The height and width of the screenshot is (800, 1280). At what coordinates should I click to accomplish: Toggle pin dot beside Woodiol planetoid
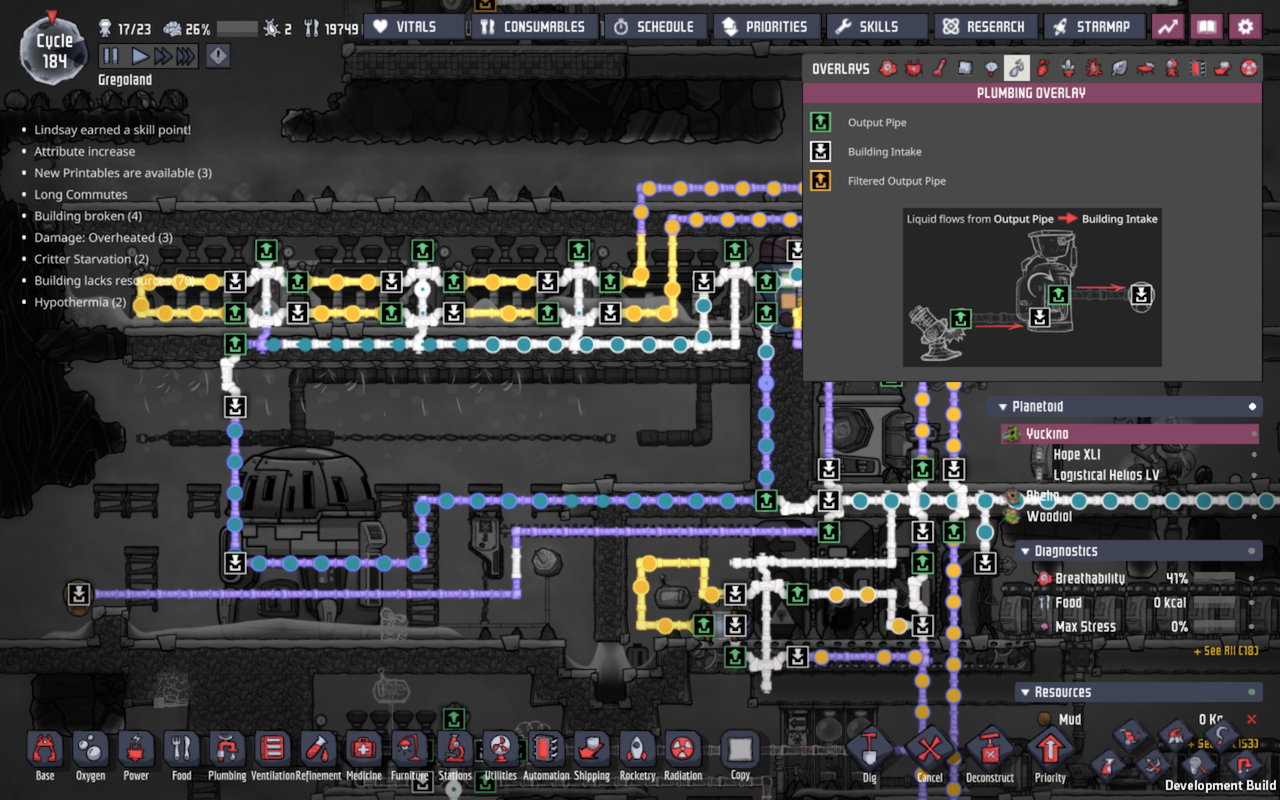pyautogui.click(x=1254, y=517)
